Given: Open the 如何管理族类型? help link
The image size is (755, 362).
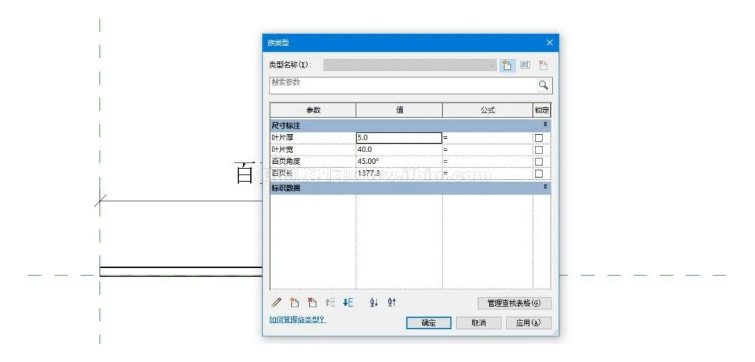Looking at the screenshot, I should tap(298, 319).
